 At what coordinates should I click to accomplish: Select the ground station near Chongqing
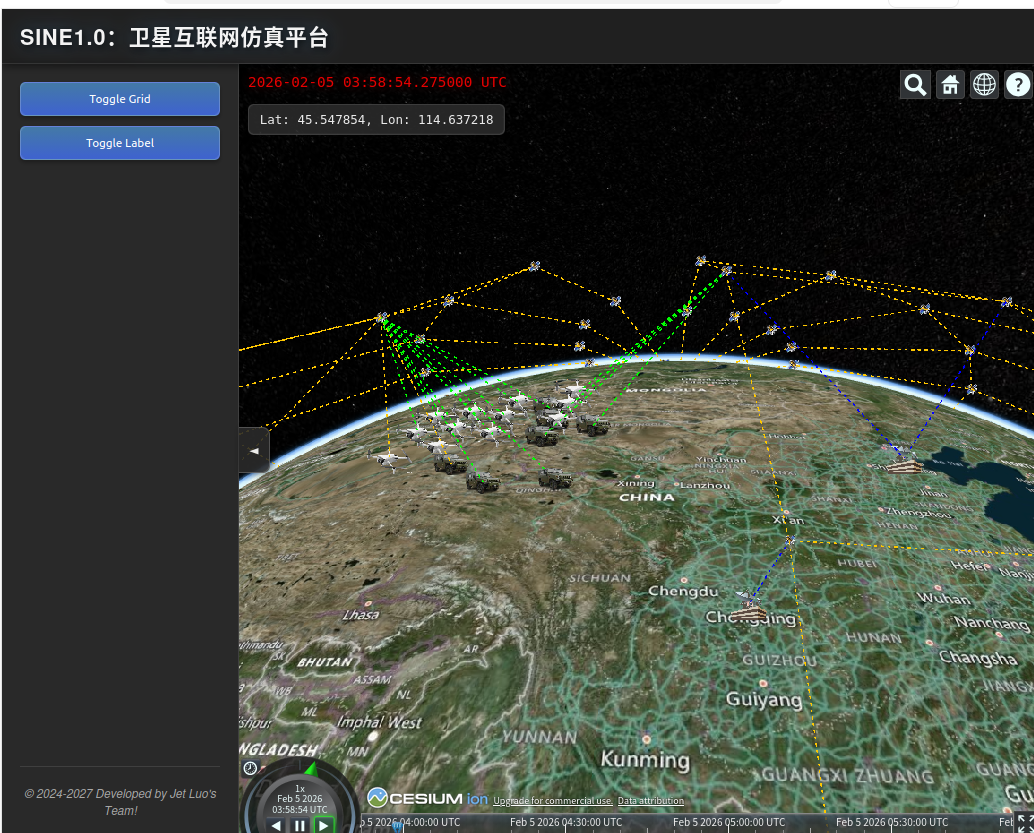tap(749, 607)
